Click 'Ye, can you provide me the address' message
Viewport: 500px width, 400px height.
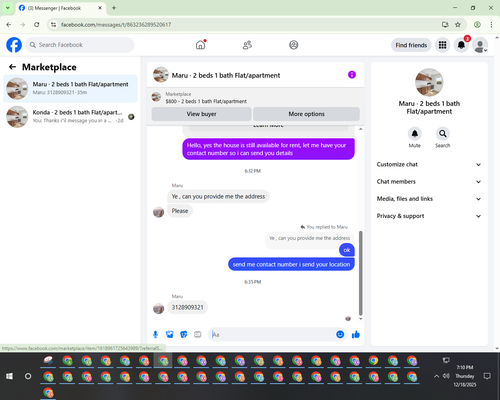coord(218,196)
